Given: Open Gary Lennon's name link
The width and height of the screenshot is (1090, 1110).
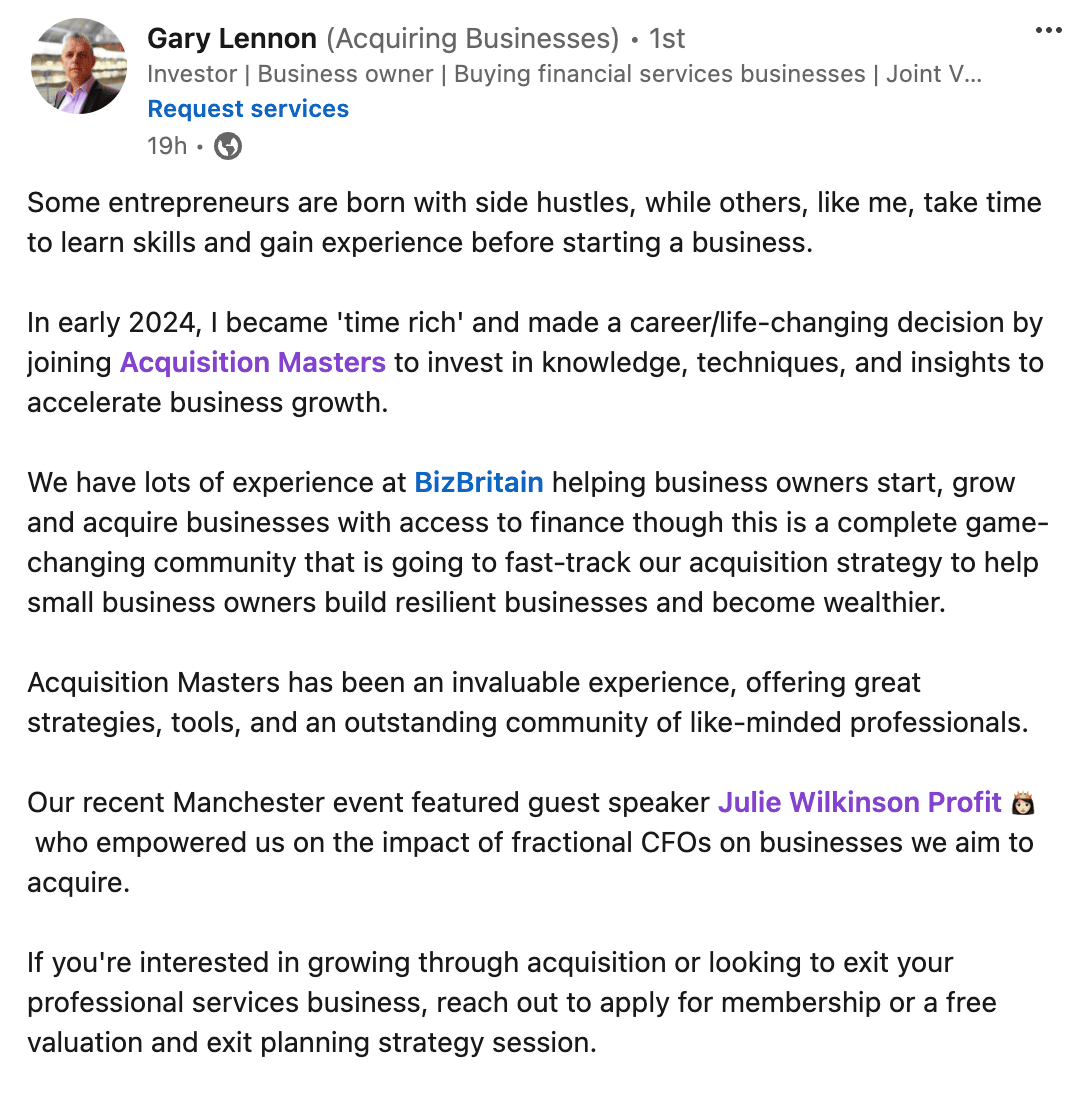Looking at the screenshot, I should point(232,38).
